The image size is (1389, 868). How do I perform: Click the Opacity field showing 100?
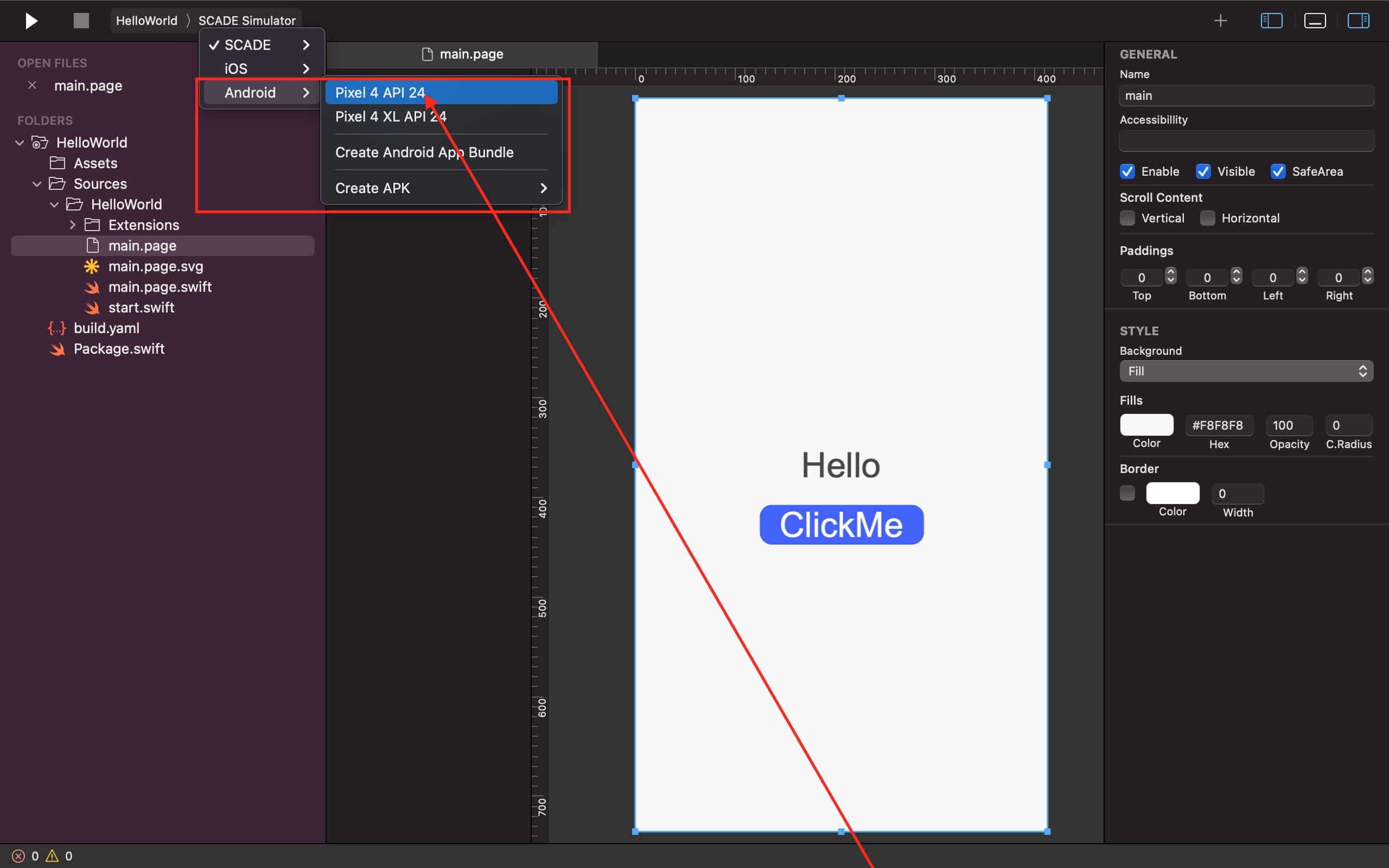(x=1289, y=425)
